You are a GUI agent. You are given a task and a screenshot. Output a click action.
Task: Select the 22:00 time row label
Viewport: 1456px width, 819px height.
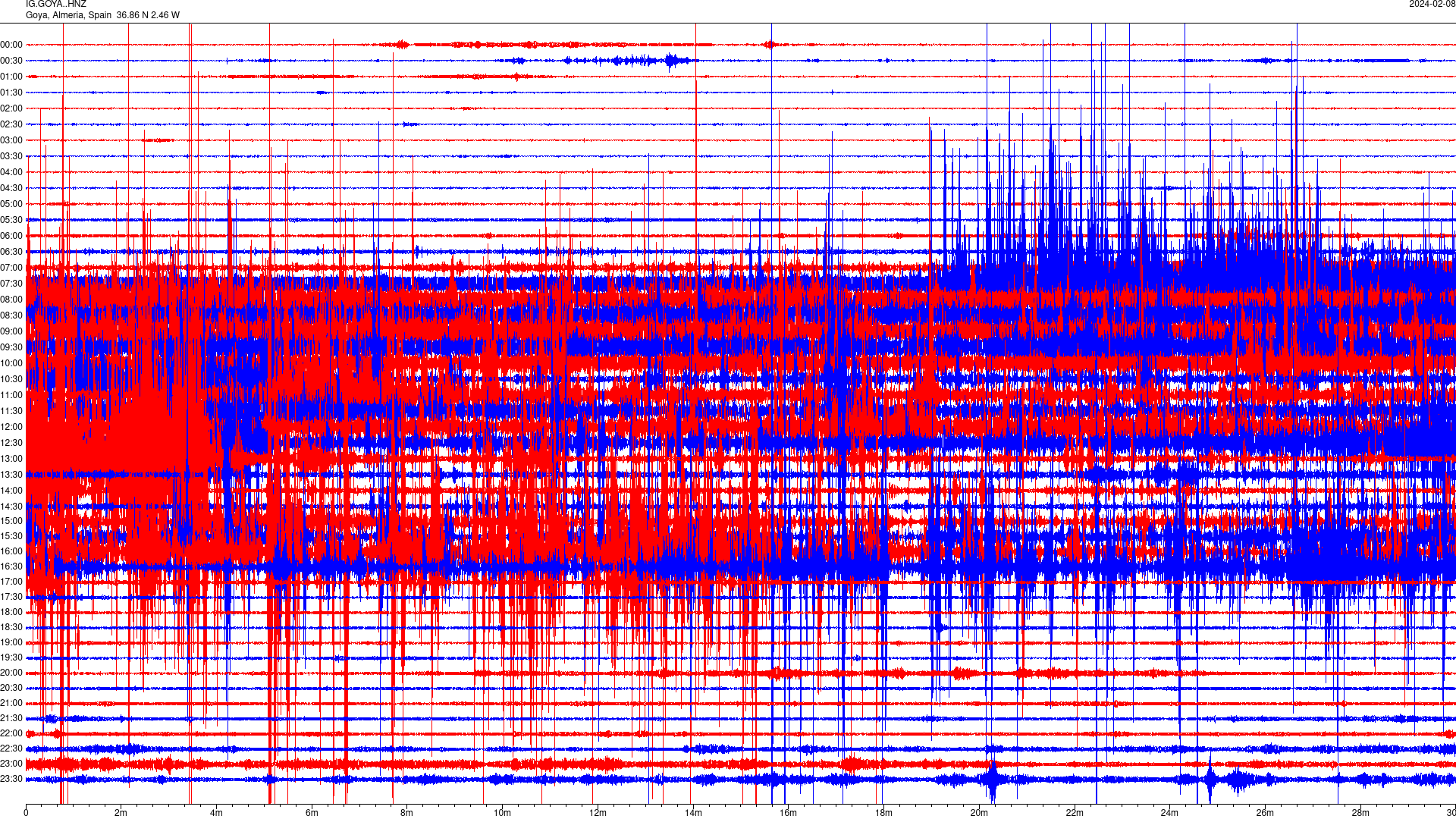coord(11,733)
